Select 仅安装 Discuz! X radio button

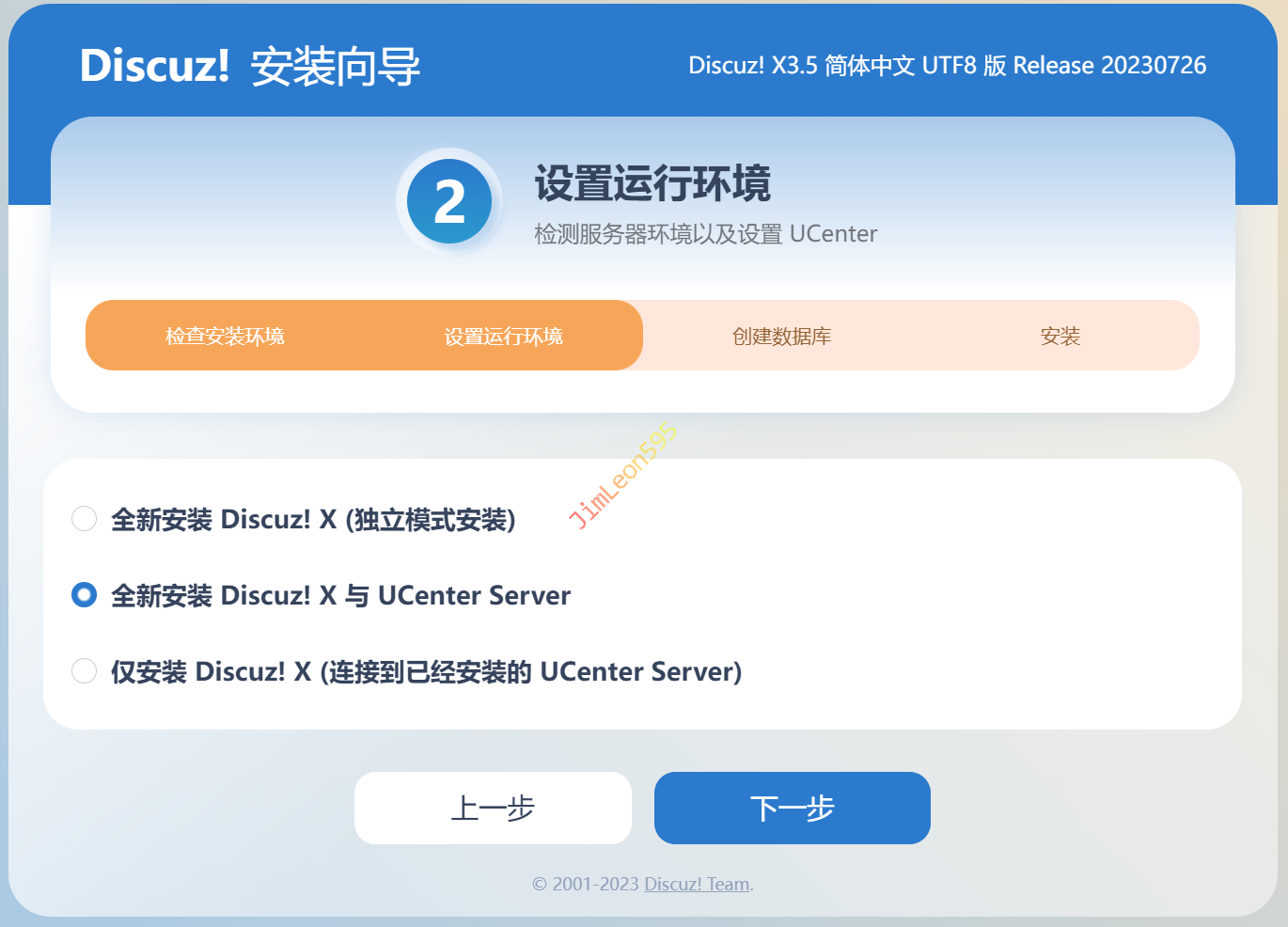pos(85,671)
